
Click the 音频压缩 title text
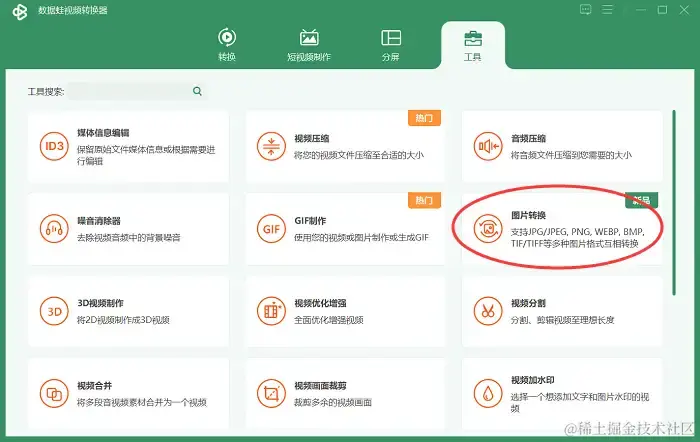coord(529,138)
